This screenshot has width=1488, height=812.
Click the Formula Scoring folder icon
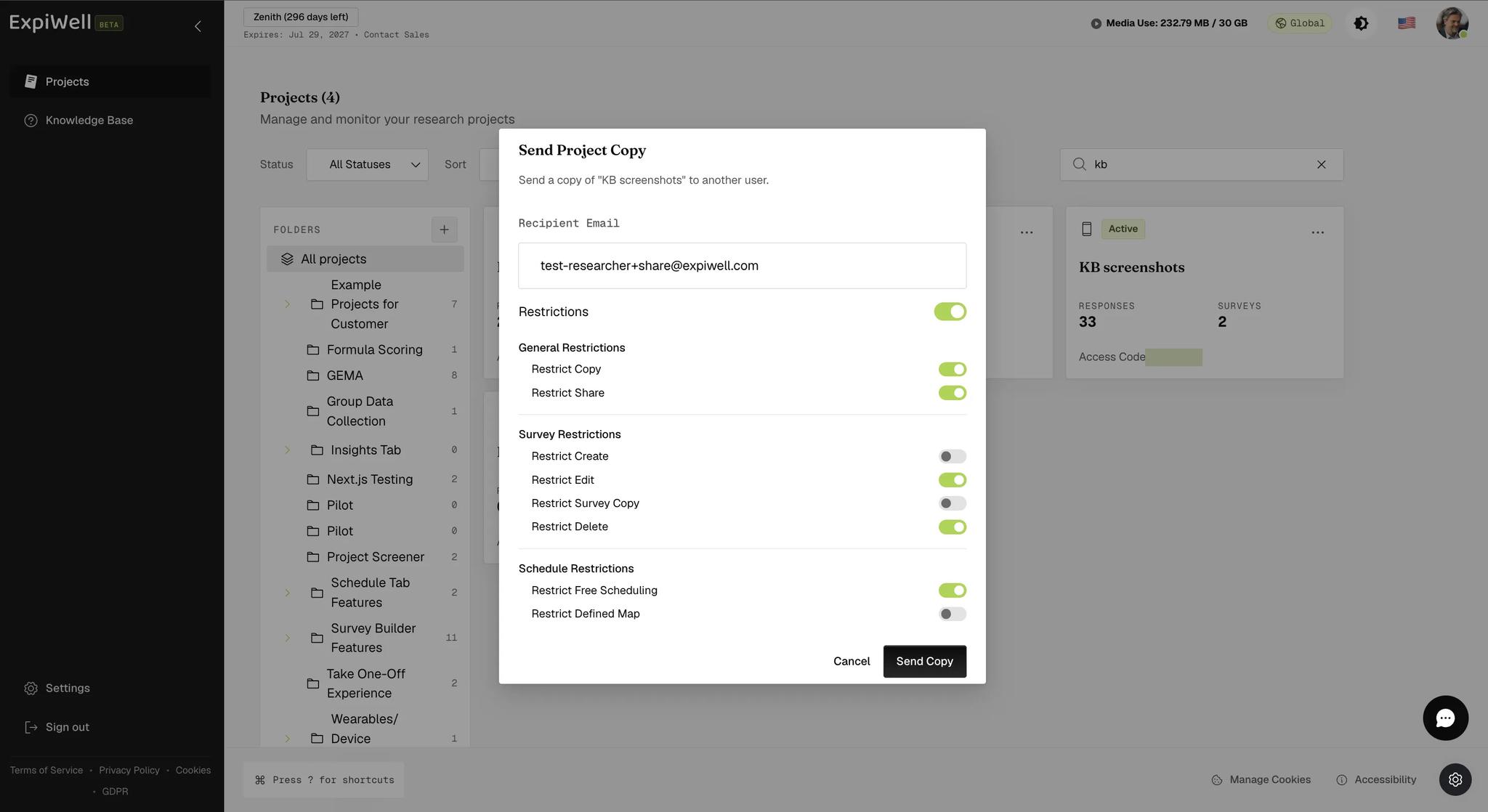(313, 350)
